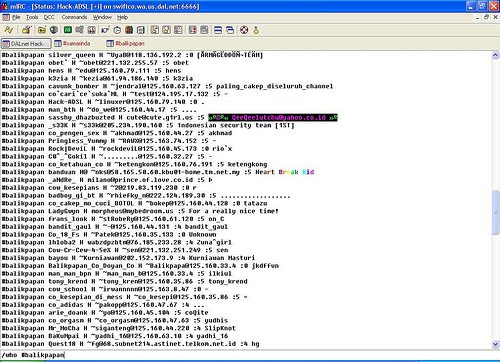The height and width of the screenshot is (362, 500).
Task: Click the grey icon right of the green Scripts Editor icon
Action: pyautogui.click(x=79, y=30)
